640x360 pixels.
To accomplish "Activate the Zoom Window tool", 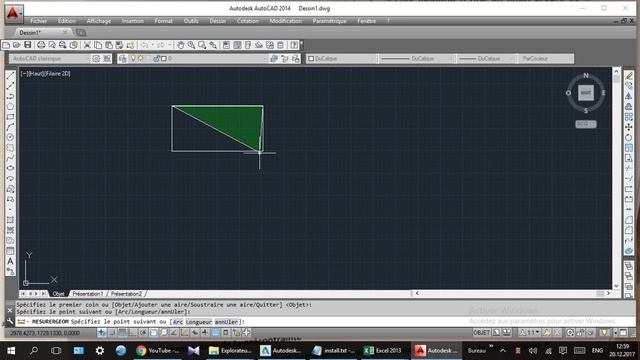I will (x=202, y=45).
